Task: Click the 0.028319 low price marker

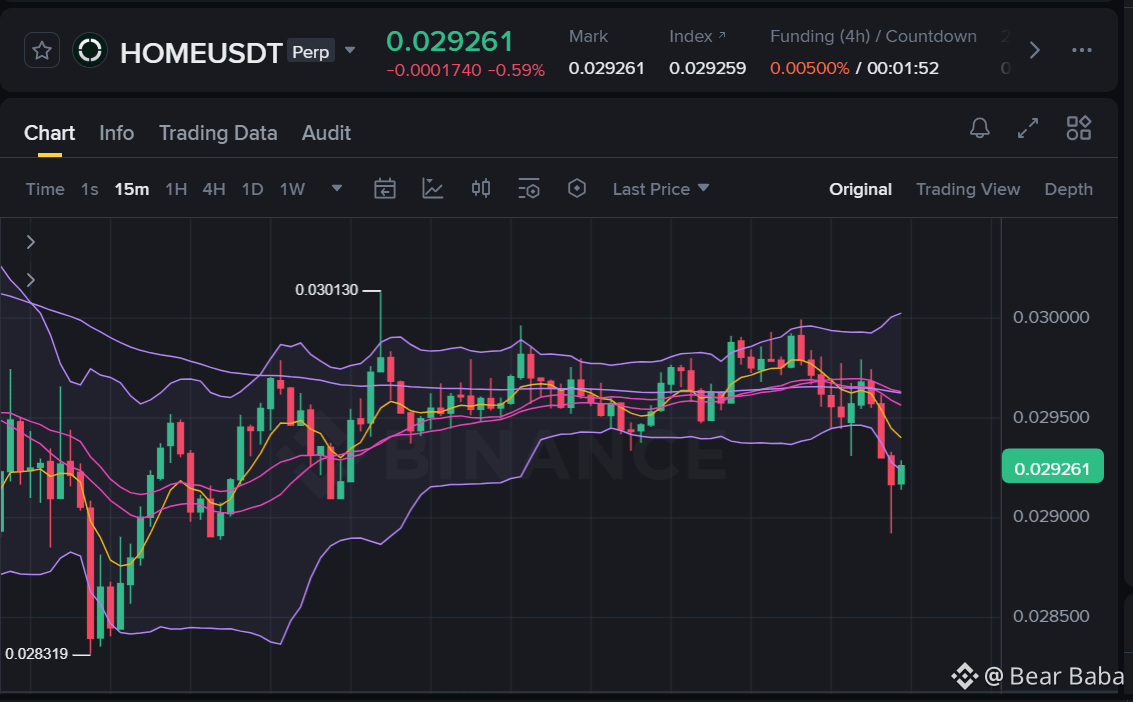Action: [37, 654]
